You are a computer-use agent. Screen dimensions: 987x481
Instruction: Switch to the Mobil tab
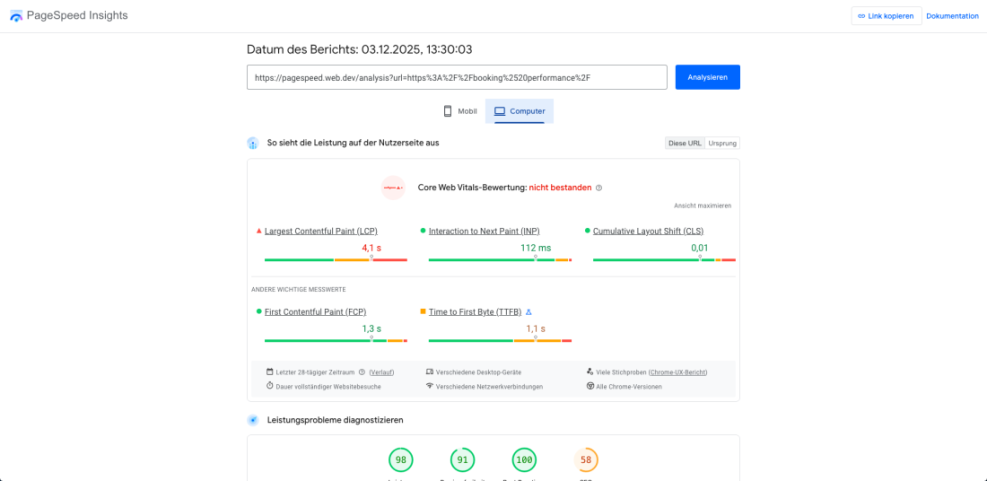(x=460, y=111)
